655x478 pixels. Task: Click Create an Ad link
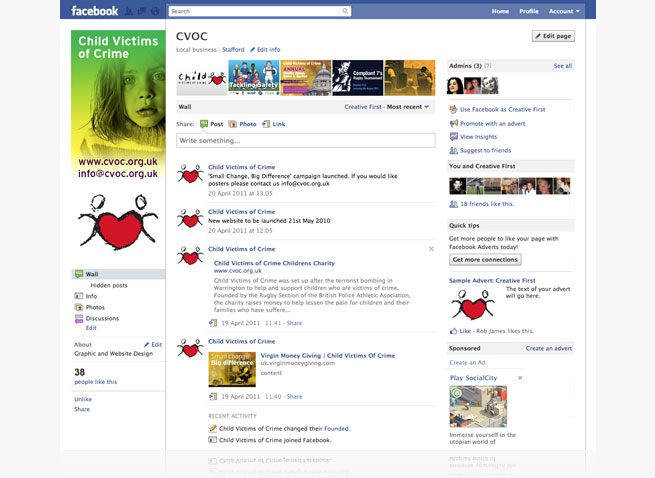[x=467, y=363]
